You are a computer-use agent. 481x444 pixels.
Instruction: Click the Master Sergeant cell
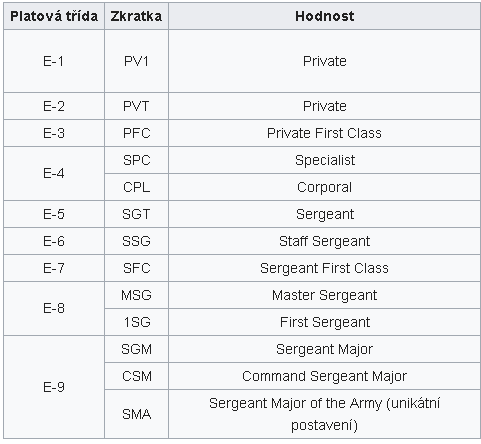[x=324, y=295]
